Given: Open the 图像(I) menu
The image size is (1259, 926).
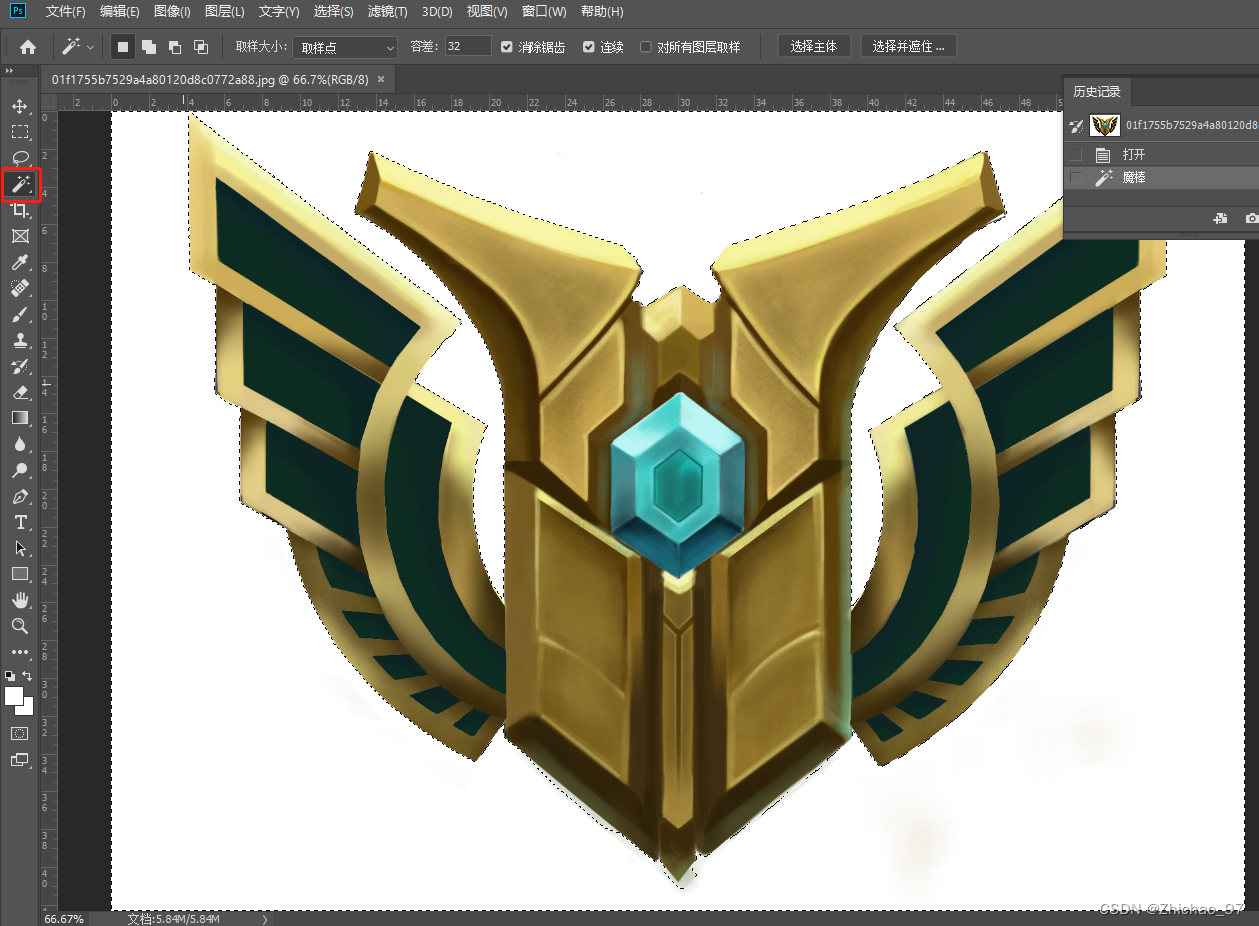Looking at the screenshot, I should tap(172, 11).
